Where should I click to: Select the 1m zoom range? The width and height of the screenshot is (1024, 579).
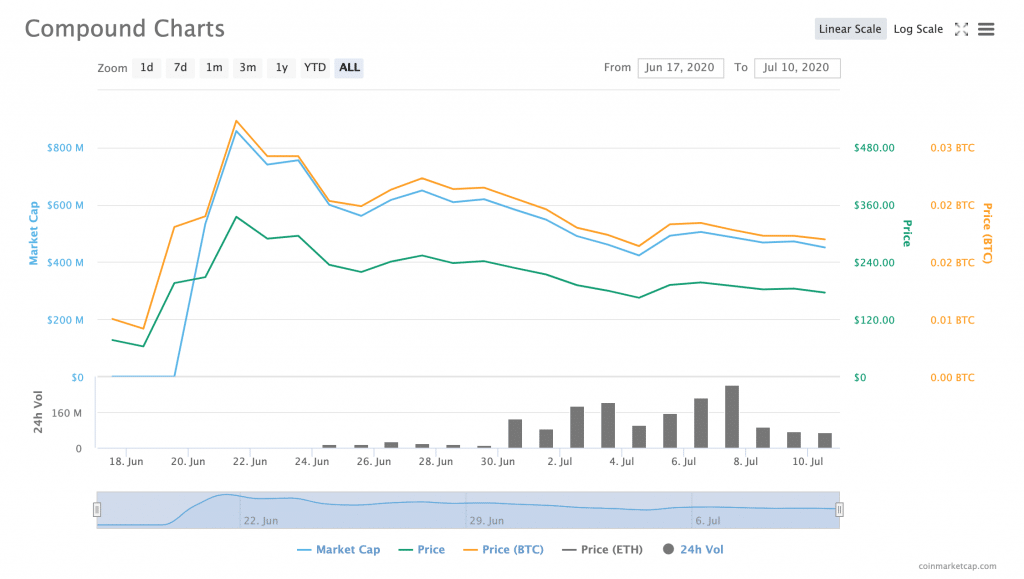[214, 68]
